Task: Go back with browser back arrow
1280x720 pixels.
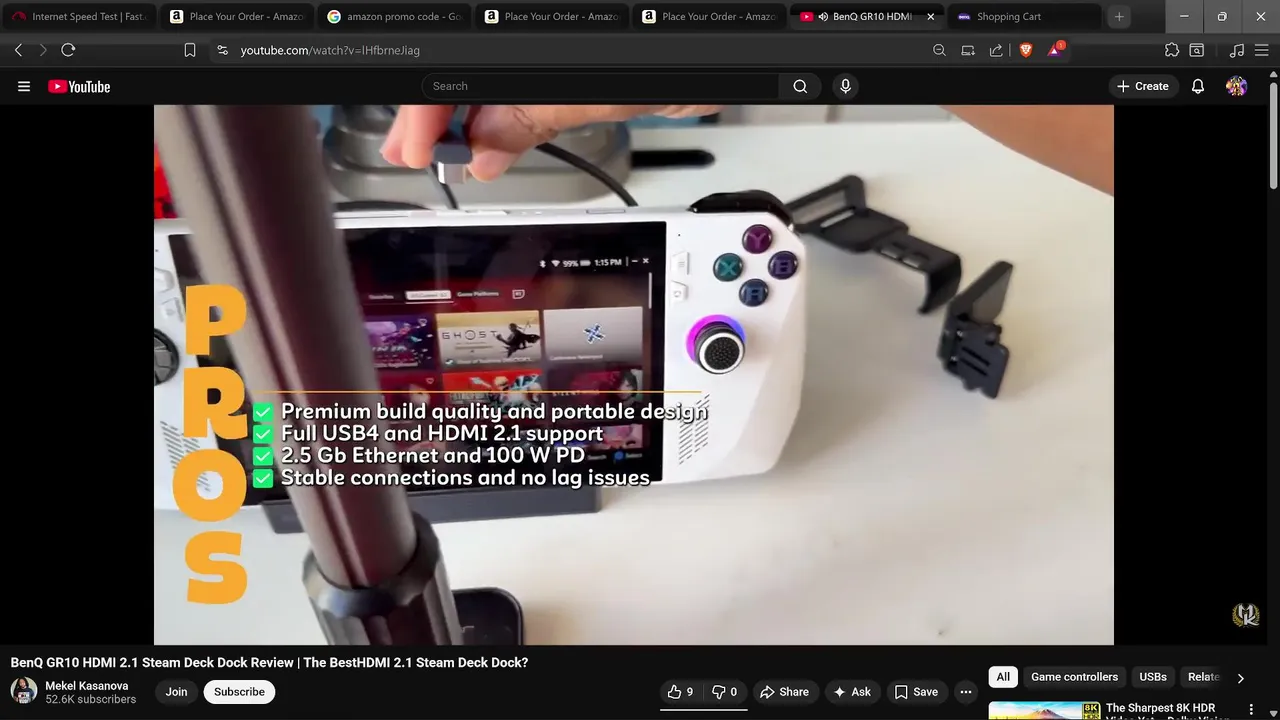Action: click(x=18, y=50)
